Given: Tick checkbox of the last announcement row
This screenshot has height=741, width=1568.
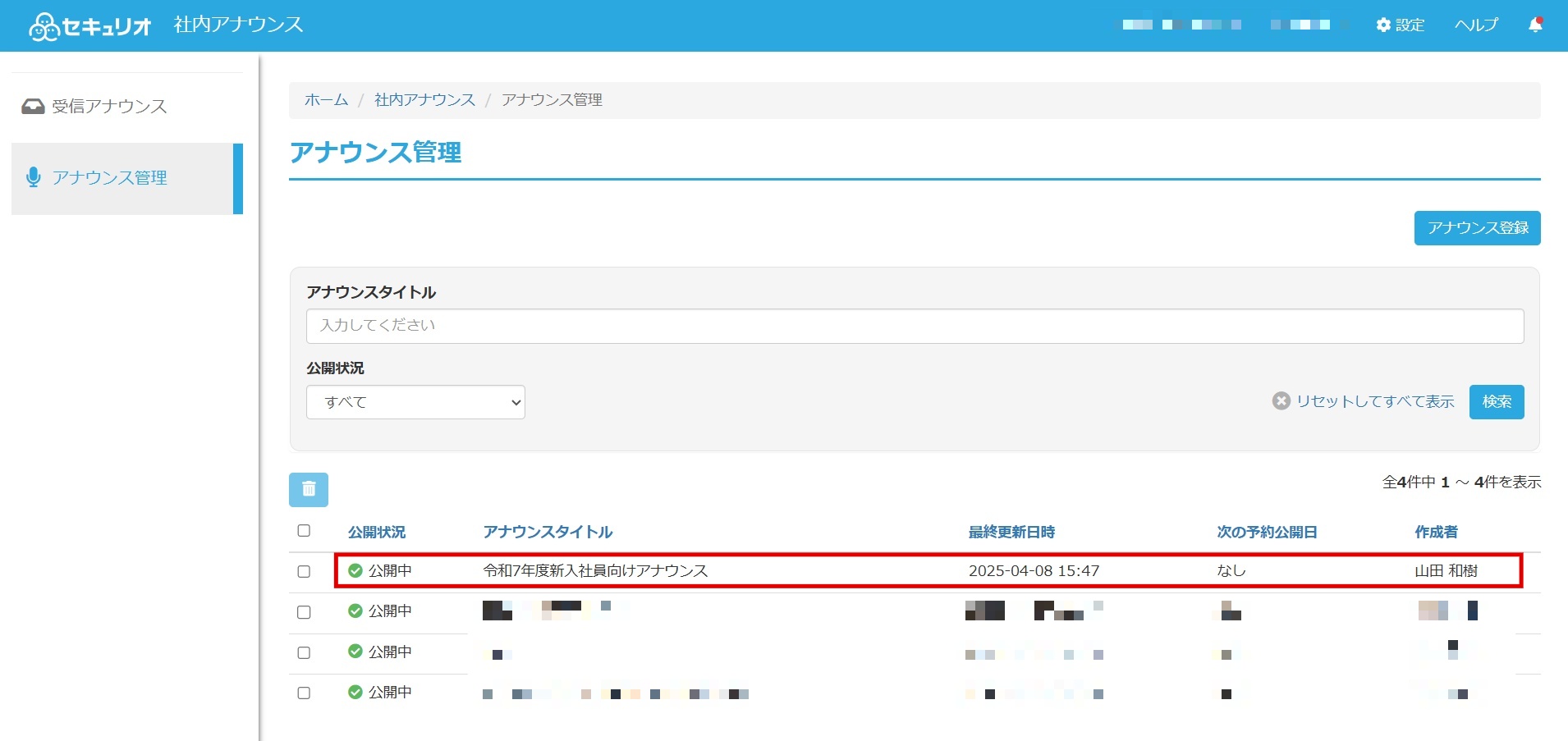Looking at the screenshot, I should 304,693.
